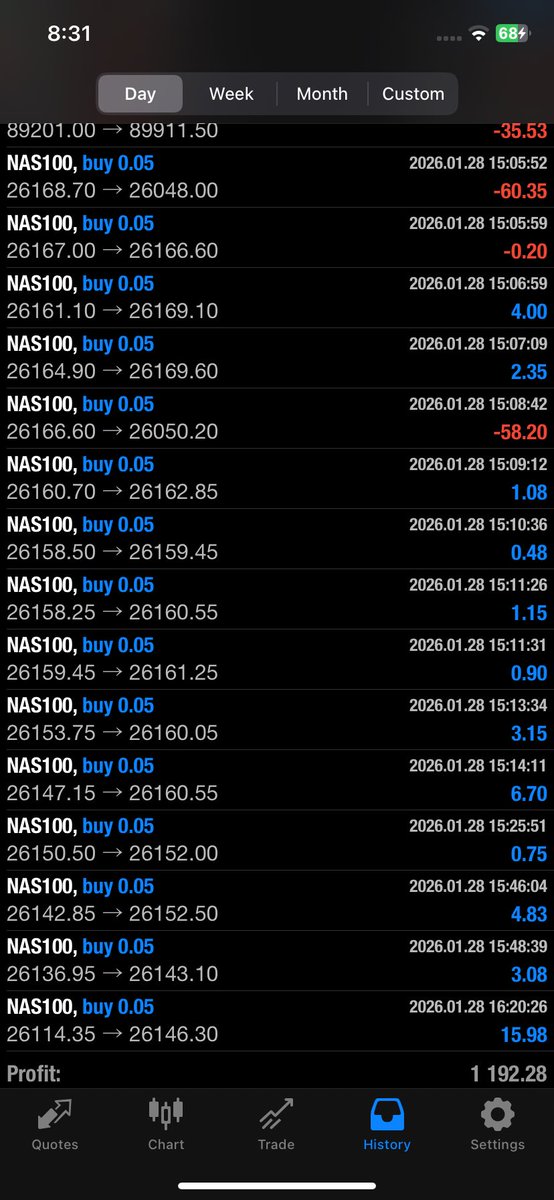This screenshot has width=554, height=1200.
Task: Open the trade closed at 15:05:52
Action: click(x=277, y=177)
